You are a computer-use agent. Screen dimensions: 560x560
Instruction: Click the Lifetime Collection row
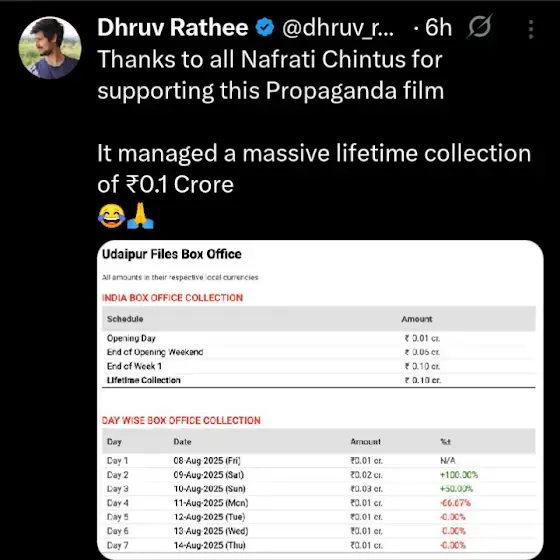point(319,380)
